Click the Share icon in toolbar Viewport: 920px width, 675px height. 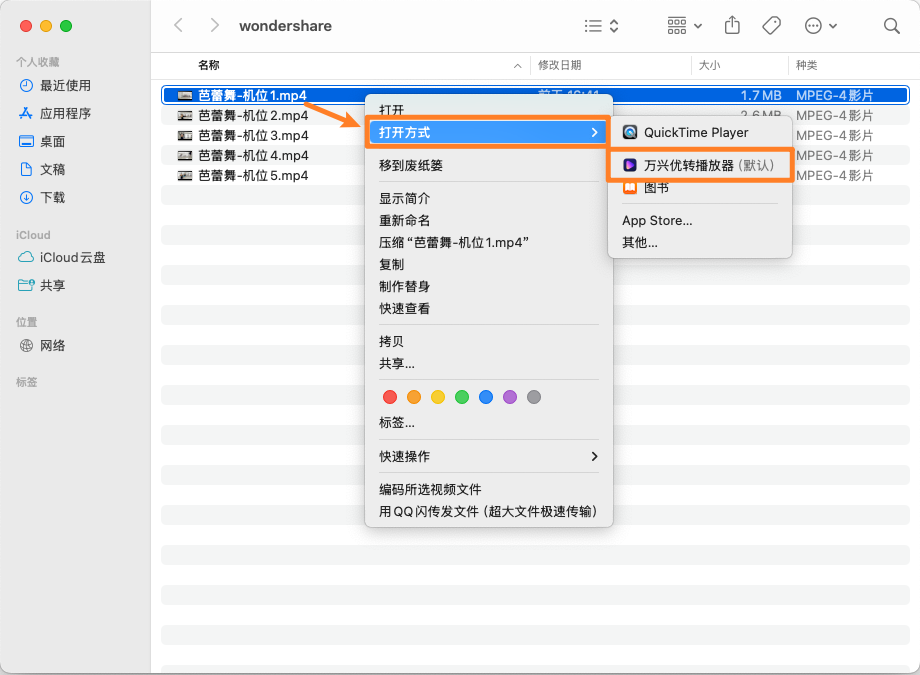pos(732,26)
